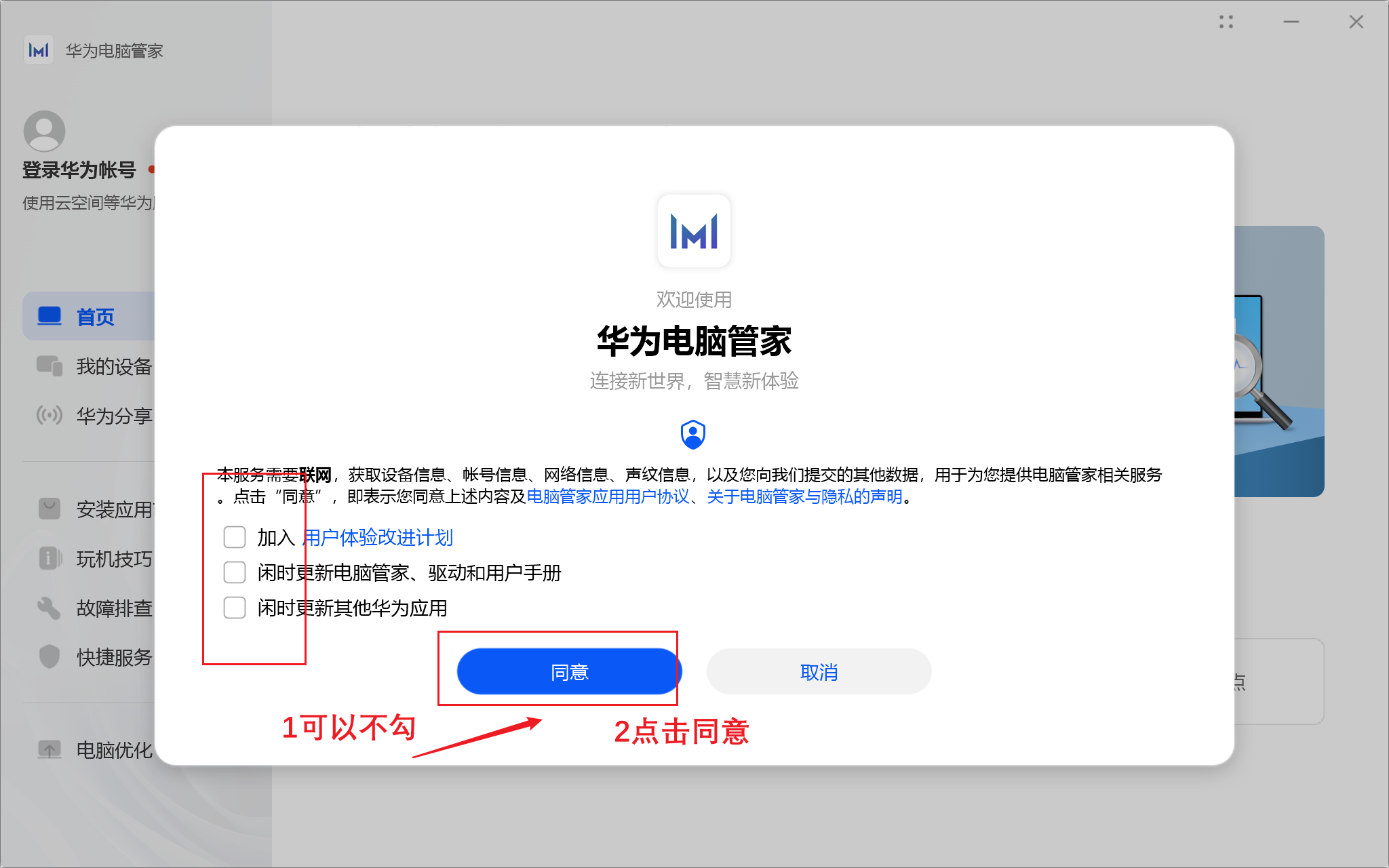
Task: Click the 同意 agree button
Action: coord(568,671)
